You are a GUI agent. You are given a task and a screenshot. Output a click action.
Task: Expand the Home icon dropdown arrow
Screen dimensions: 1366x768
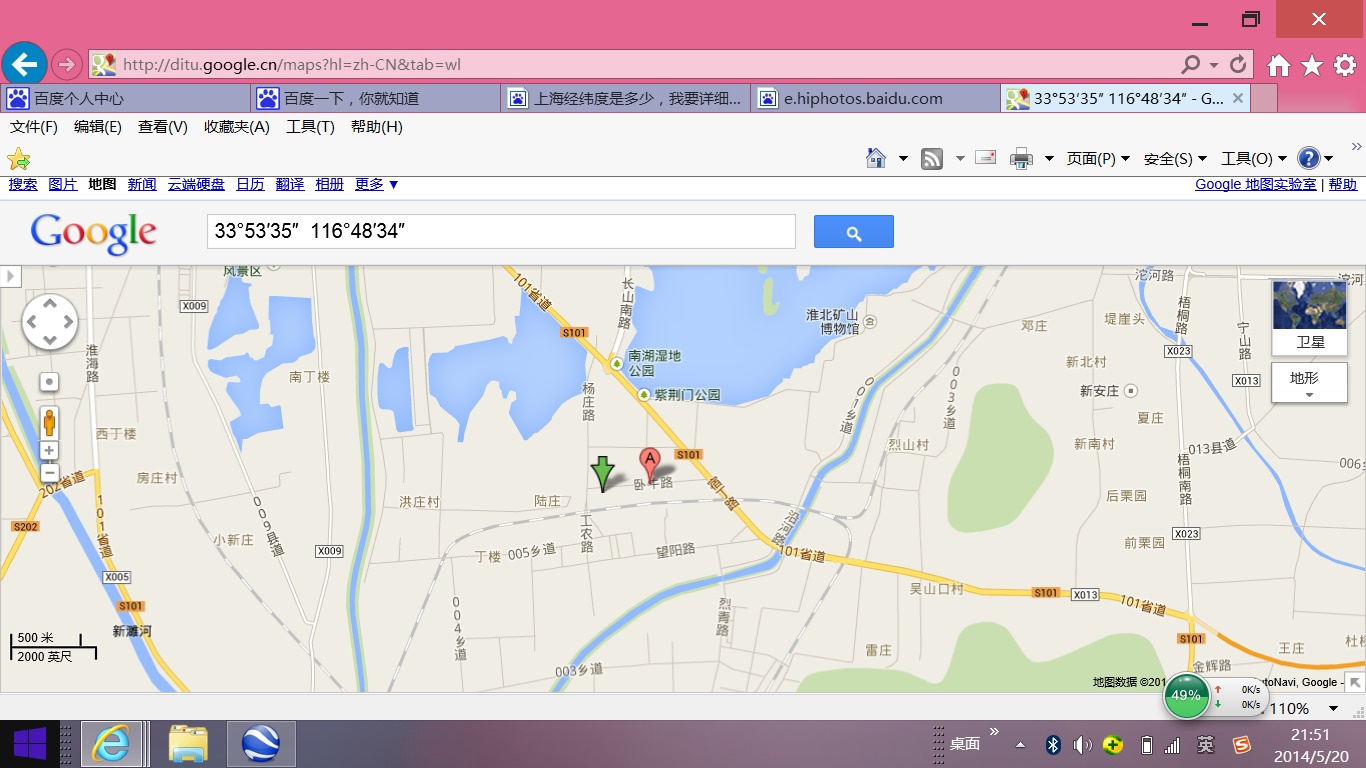902,158
